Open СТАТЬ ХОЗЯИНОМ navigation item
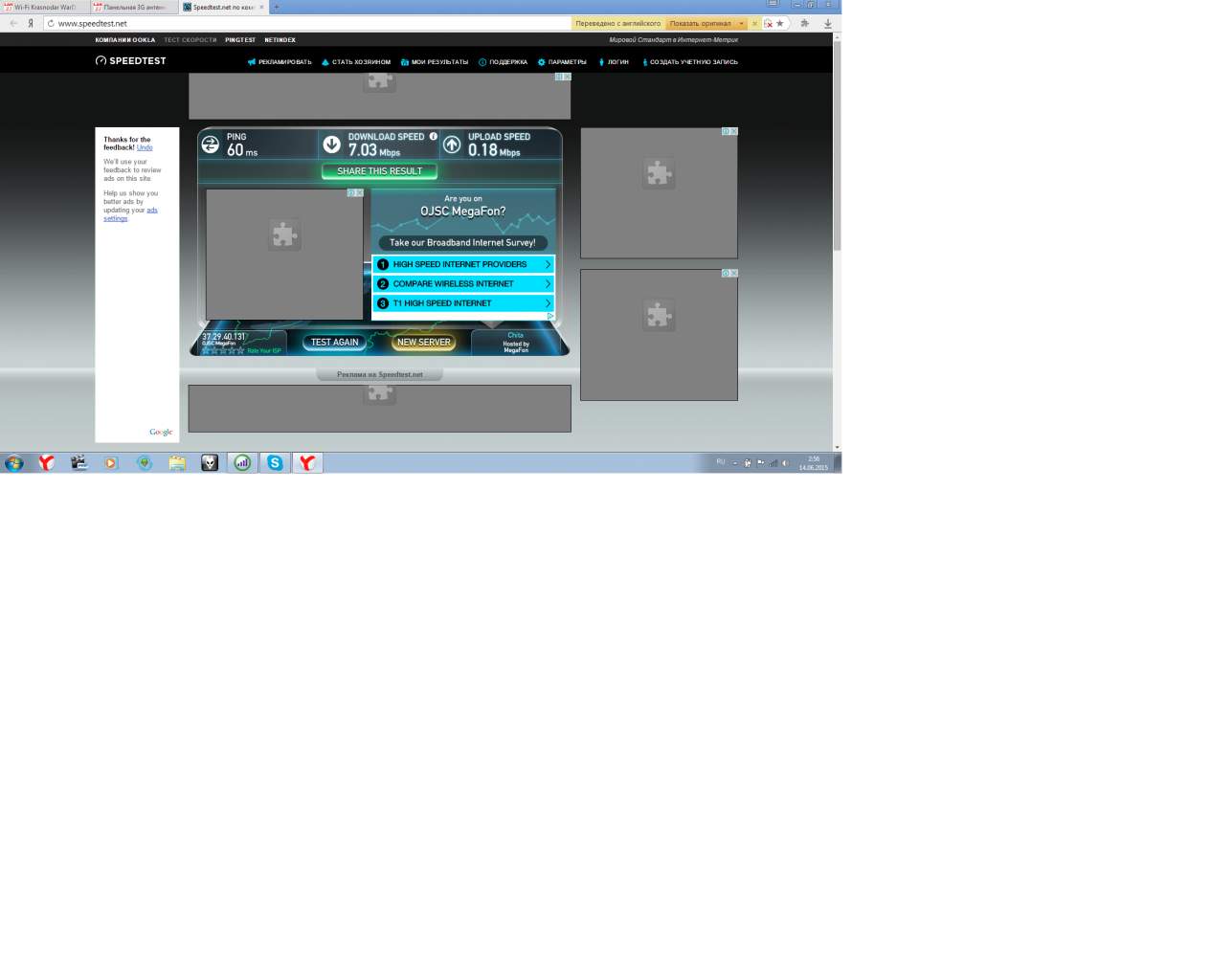This screenshot has width=1210, height=980. pyautogui.click(x=356, y=62)
